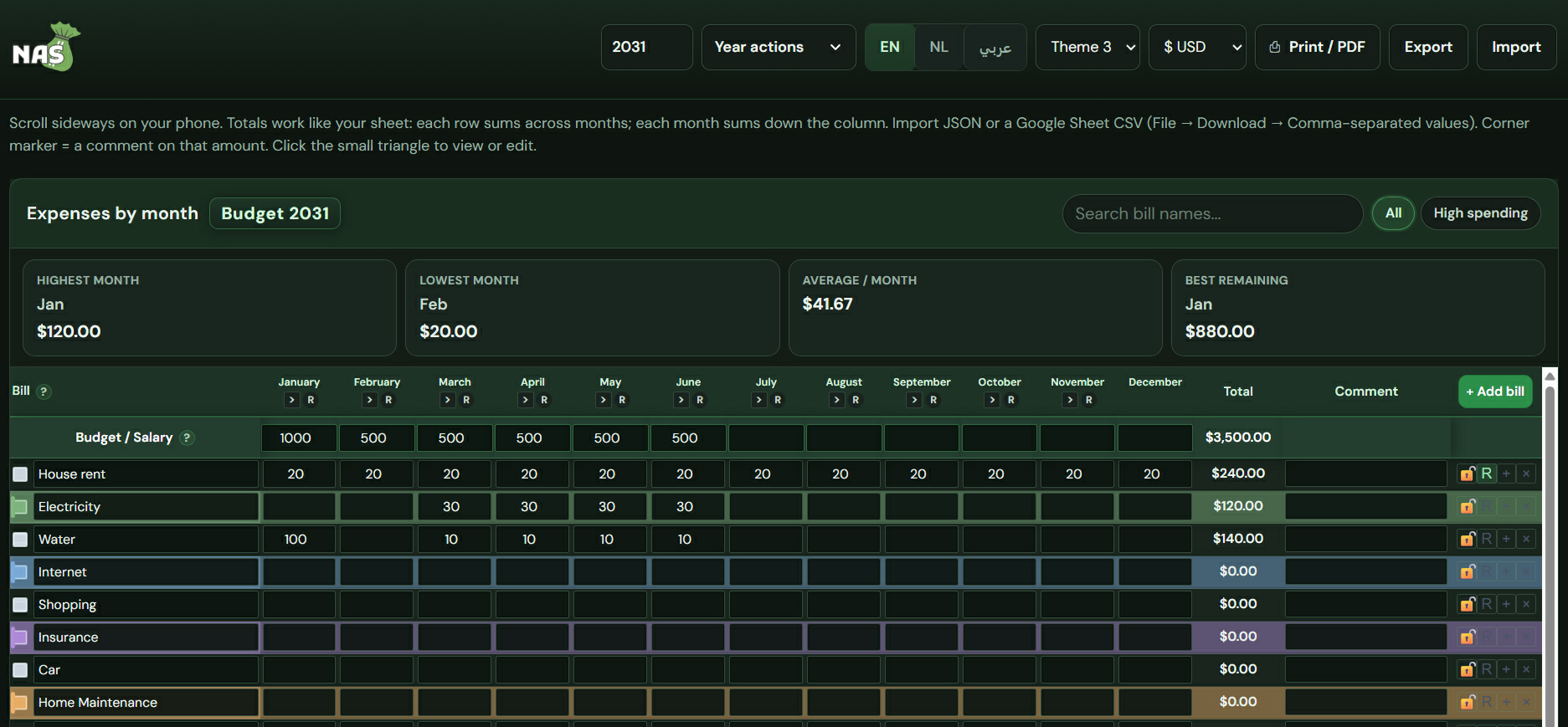Click the Budget 2031 badge
Image resolution: width=1568 pixels, height=727 pixels.
[275, 213]
